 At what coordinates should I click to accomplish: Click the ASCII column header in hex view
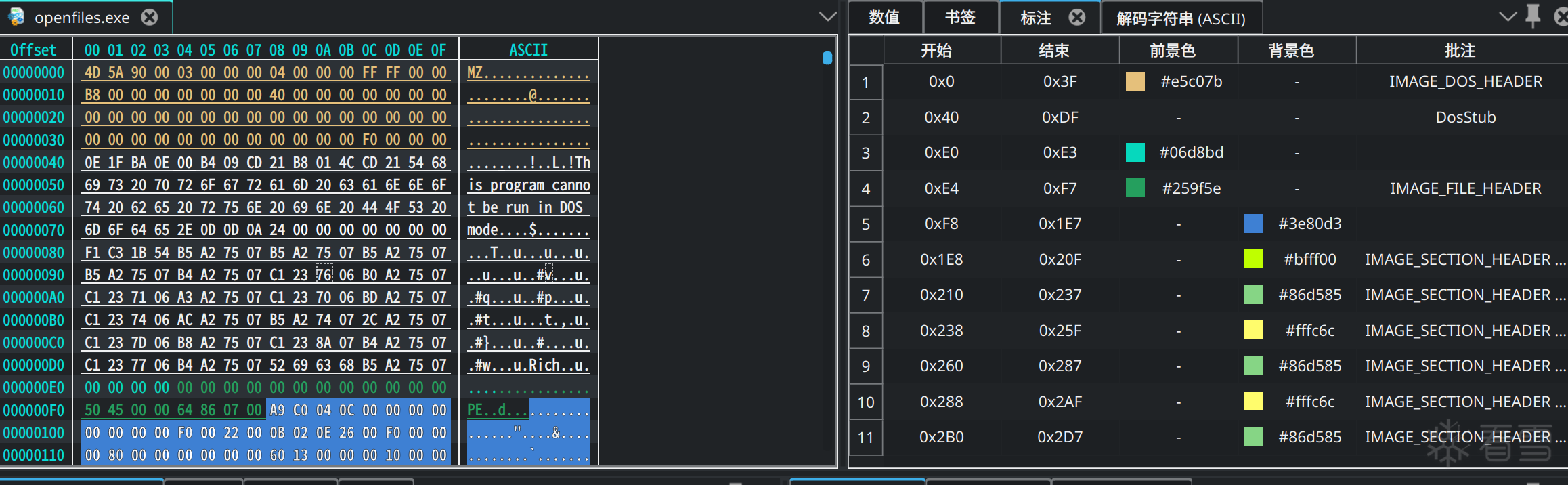point(528,50)
